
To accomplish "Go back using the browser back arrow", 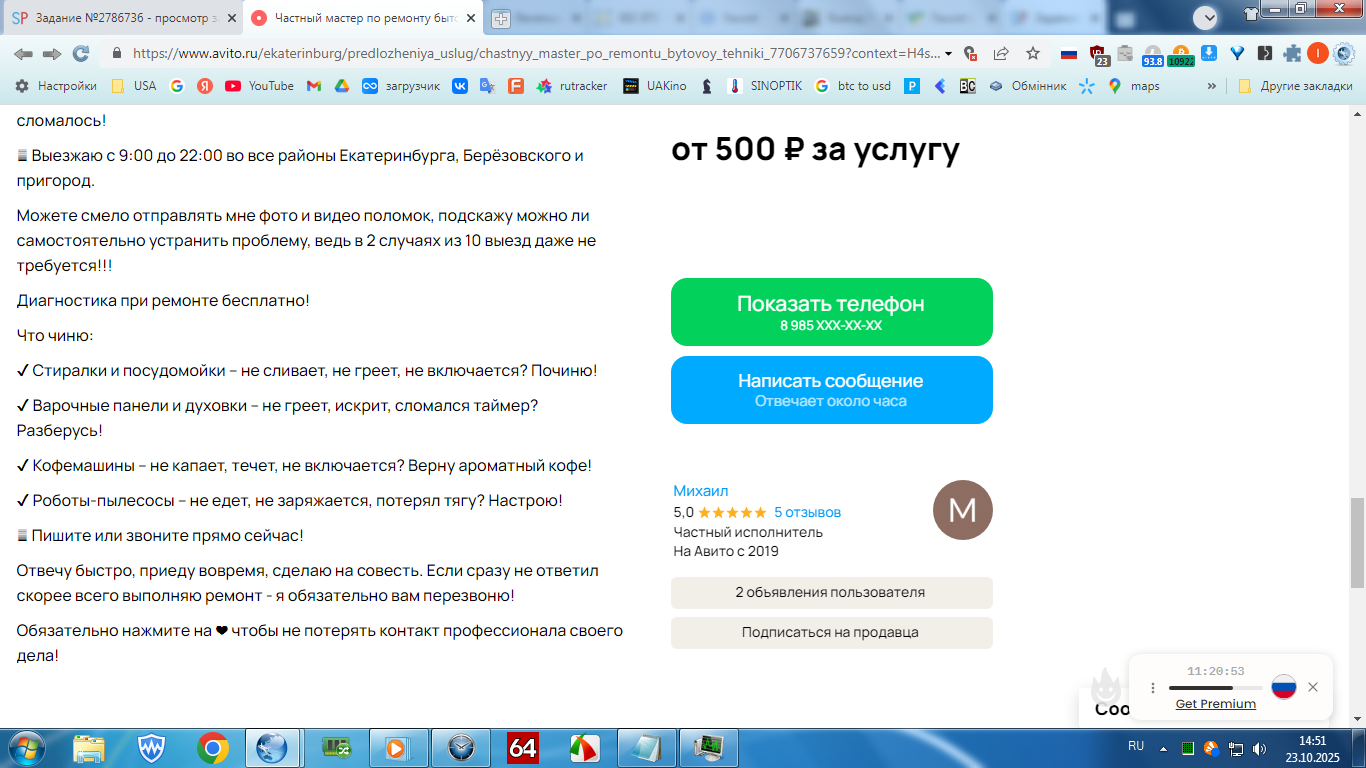I will tap(22, 54).
